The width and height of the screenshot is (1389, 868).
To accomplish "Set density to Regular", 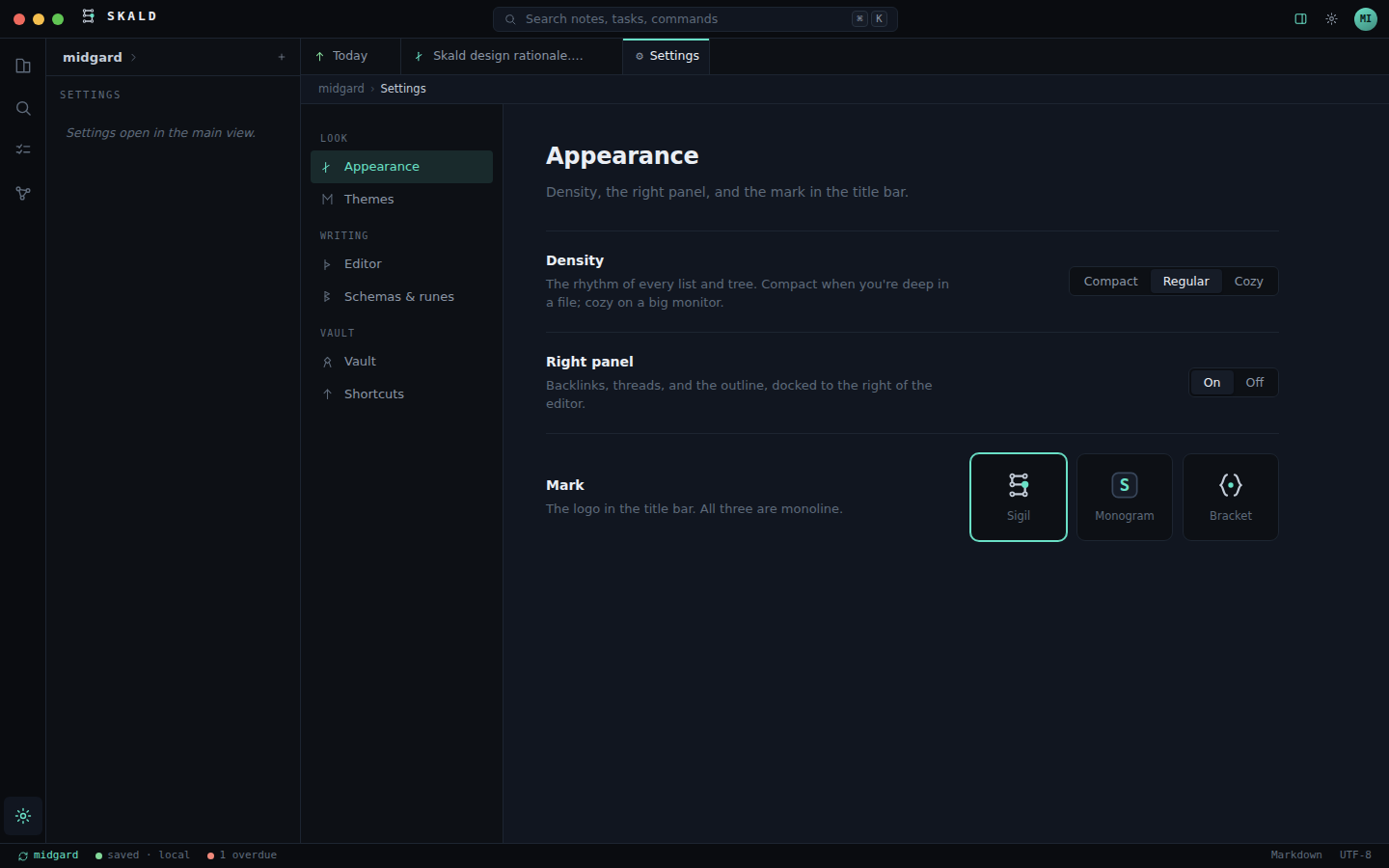I will pos(1185,282).
